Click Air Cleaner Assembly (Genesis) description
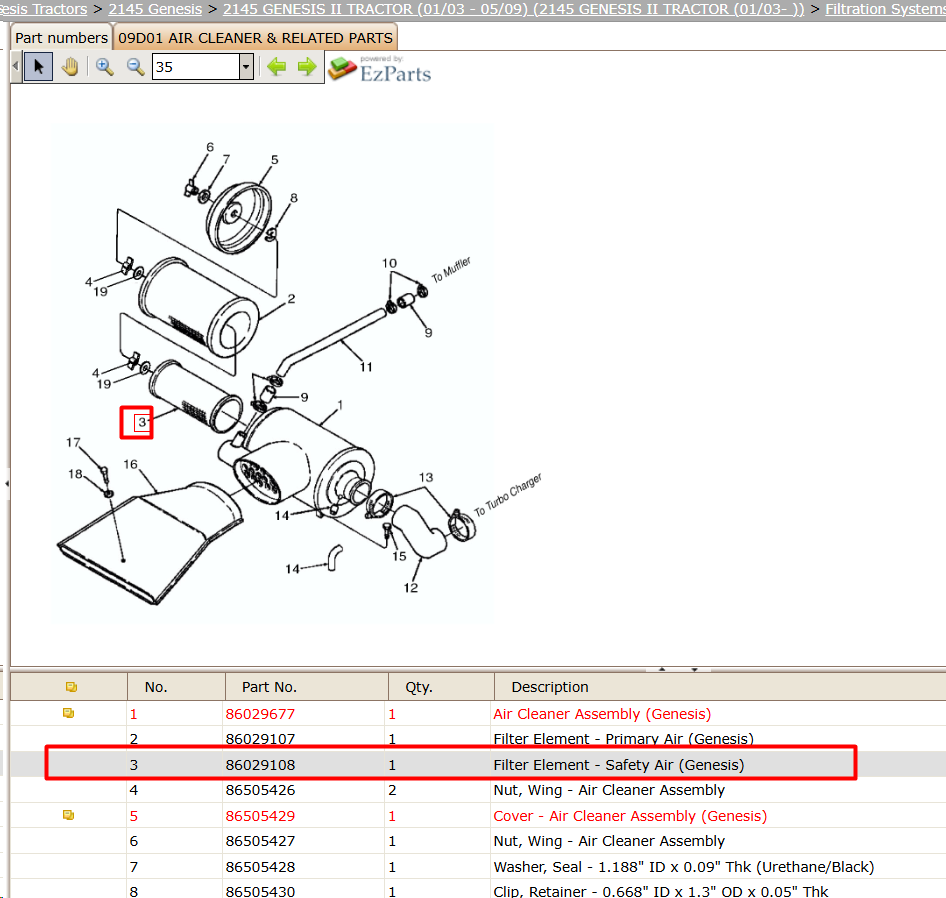 [602, 714]
